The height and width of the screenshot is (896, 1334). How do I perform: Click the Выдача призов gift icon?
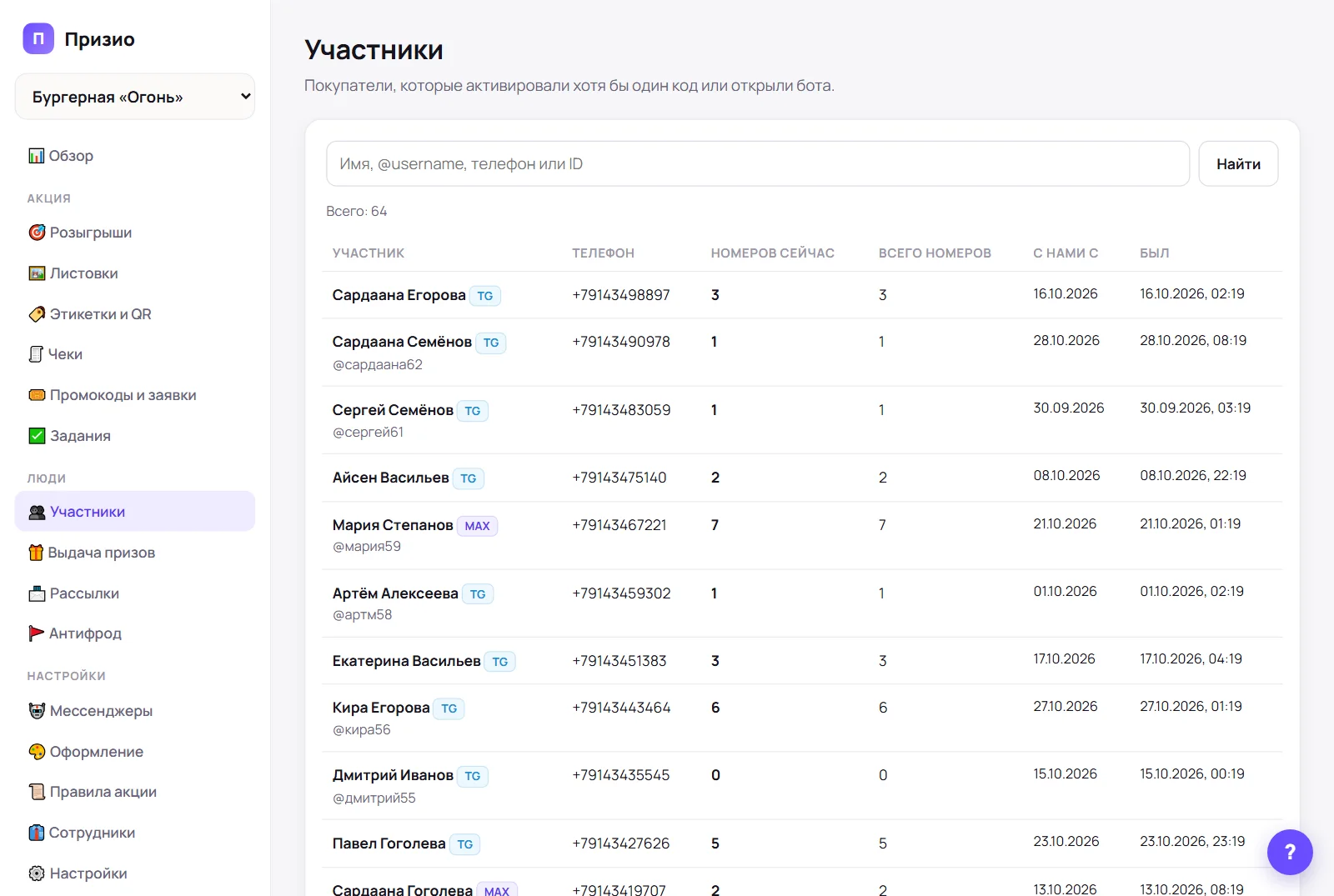click(36, 553)
